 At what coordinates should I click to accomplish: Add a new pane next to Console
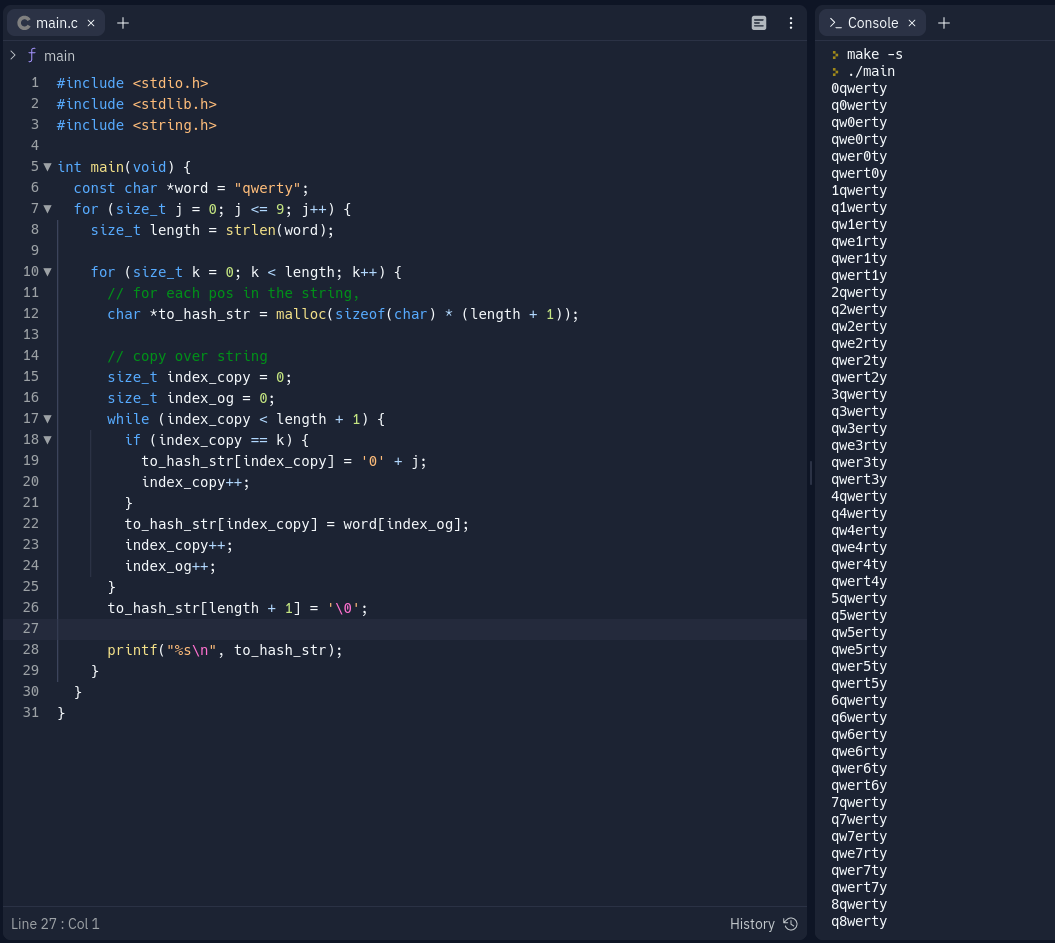944,23
